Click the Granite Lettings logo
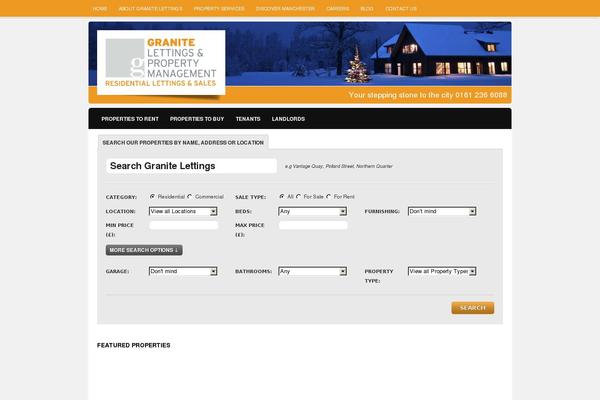The width and height of the screenshot is (600, 400). (x=161, y=62)
